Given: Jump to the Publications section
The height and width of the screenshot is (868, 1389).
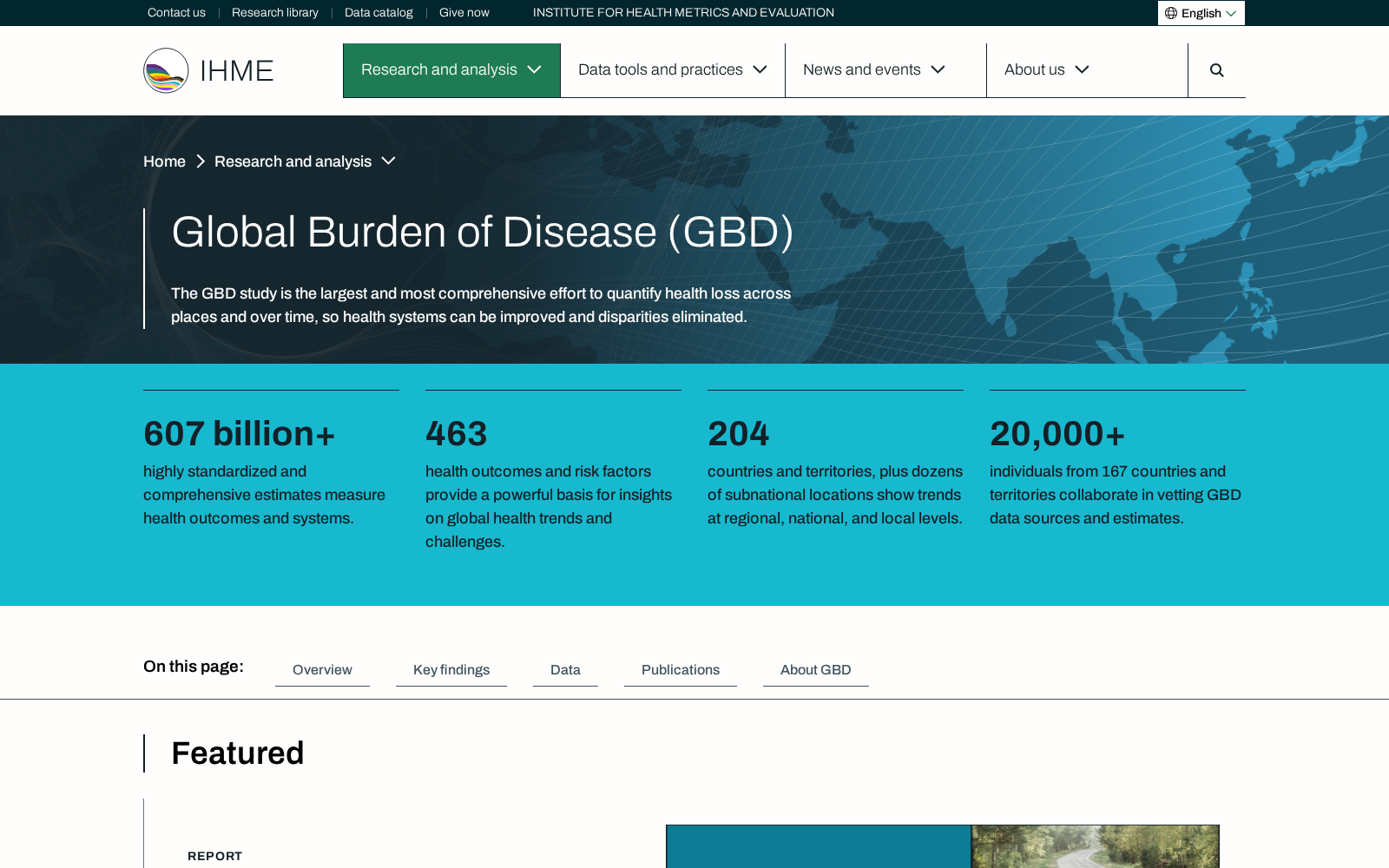Looking at the screenshot, I should (681, 670).
